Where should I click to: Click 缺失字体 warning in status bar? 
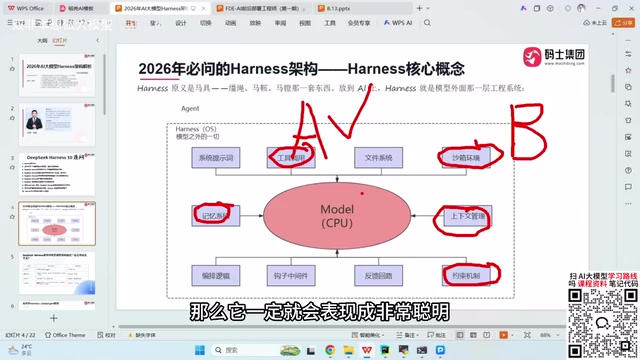click(x=142, y=335)
